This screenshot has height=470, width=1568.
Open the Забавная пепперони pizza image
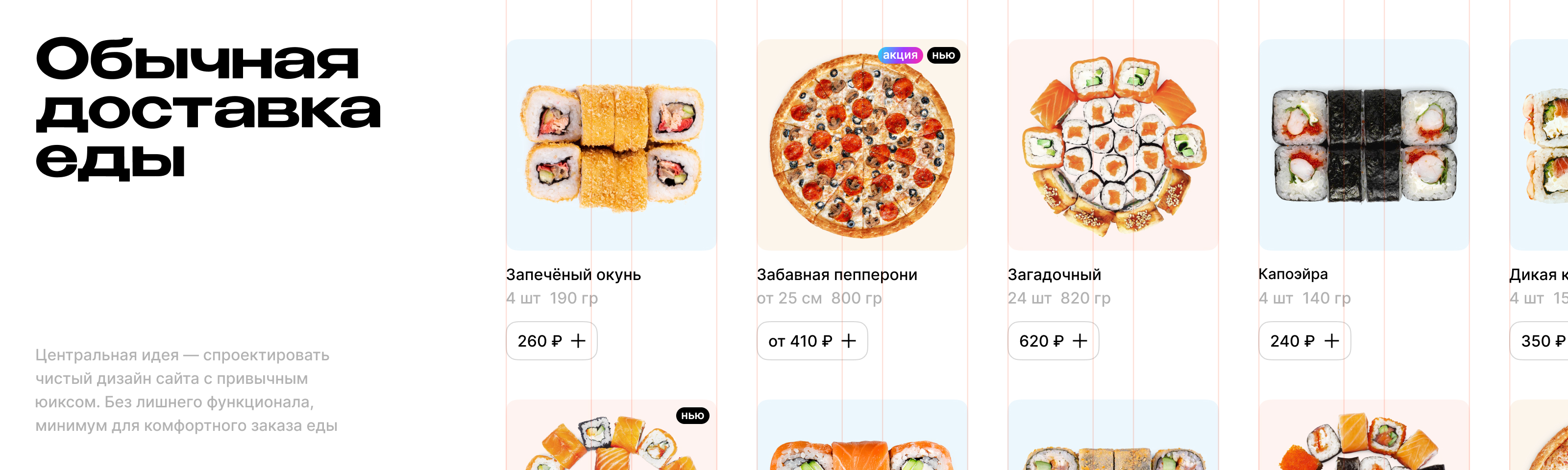[862, 146]
